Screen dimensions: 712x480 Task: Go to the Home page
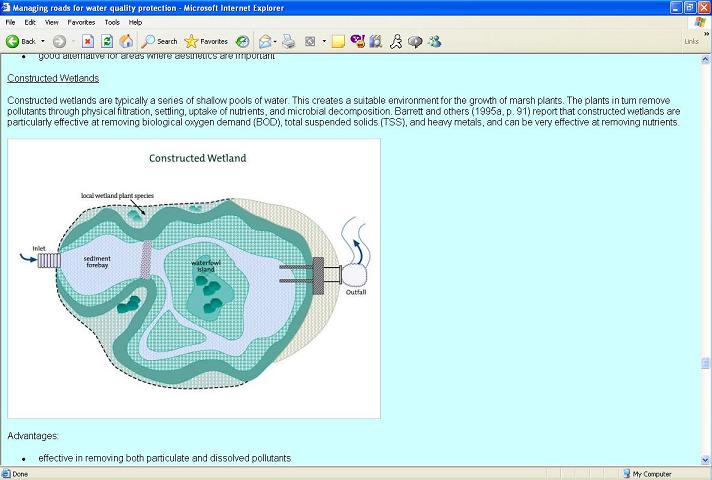point(126,41)
